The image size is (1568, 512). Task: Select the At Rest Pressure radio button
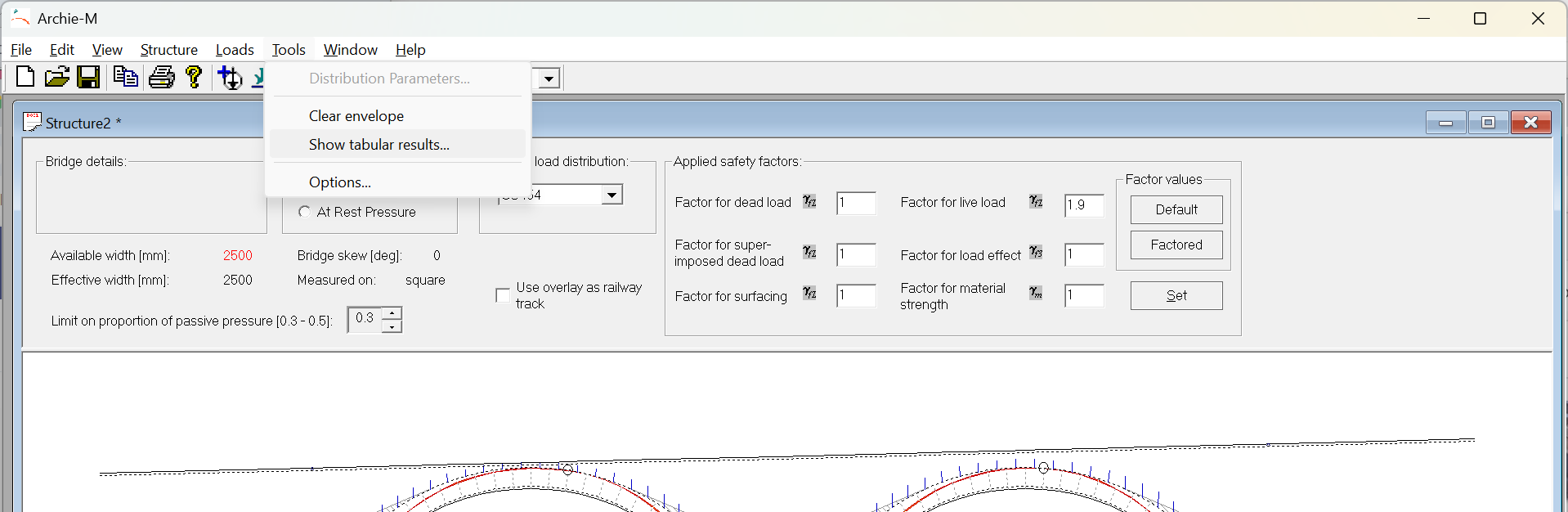point(305,212)
